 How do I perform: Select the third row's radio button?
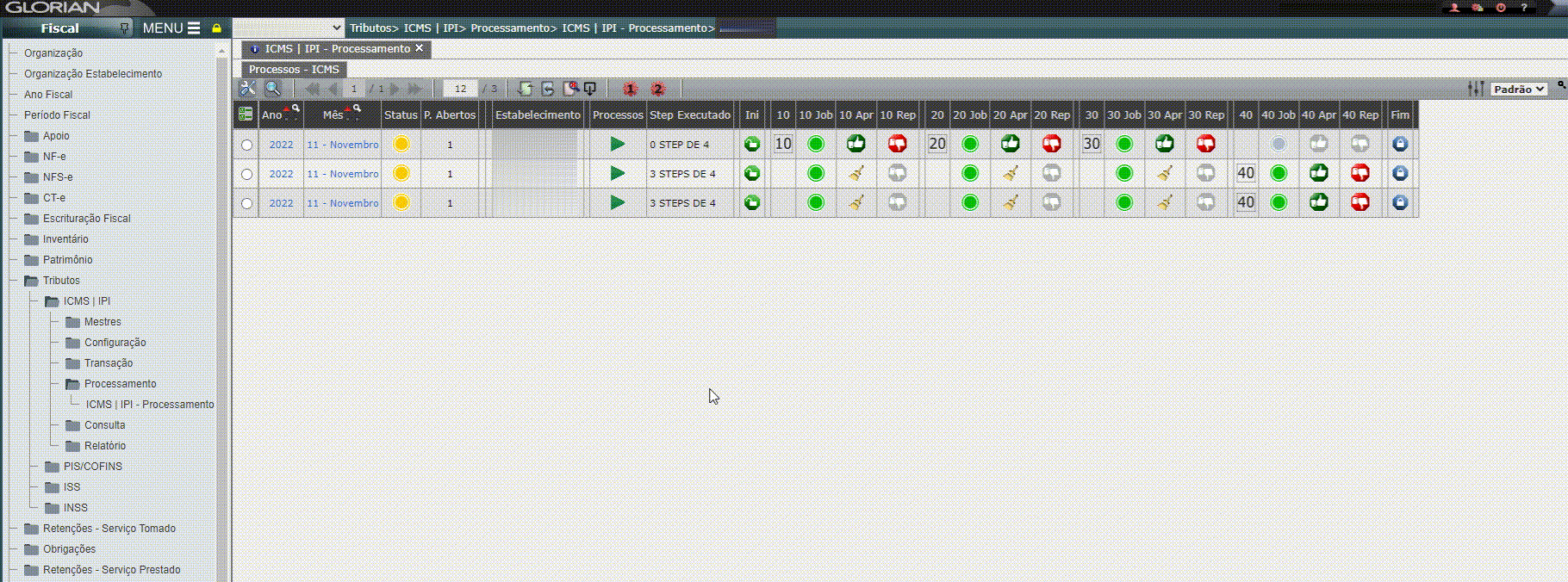(x=247, y=204)
